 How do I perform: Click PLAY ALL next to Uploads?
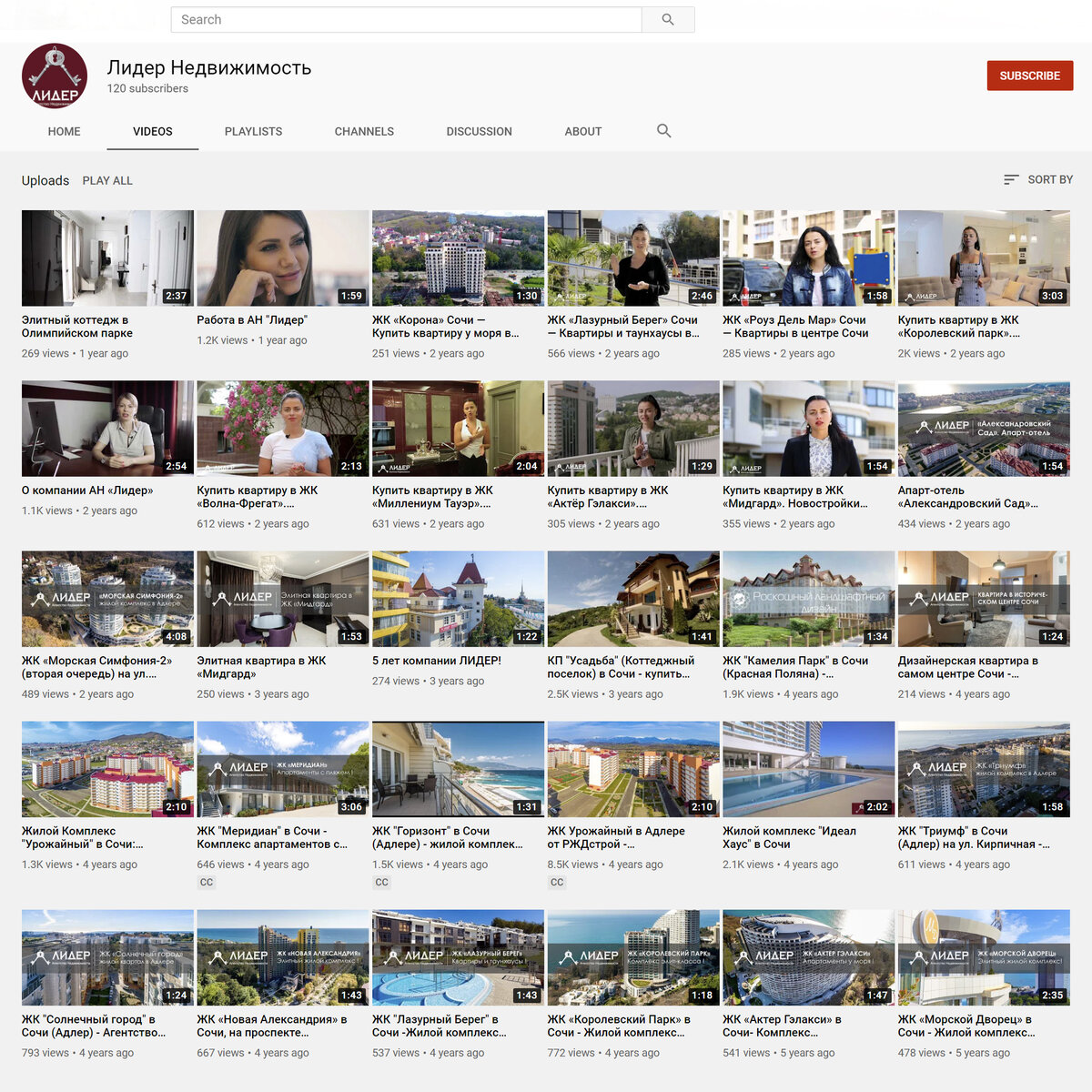pyautogui.click(x=107, y=180)
